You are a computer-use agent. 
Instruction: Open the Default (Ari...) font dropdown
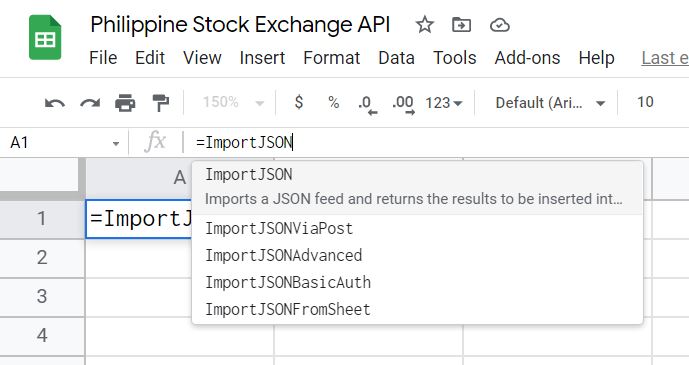tap(550, 103)
